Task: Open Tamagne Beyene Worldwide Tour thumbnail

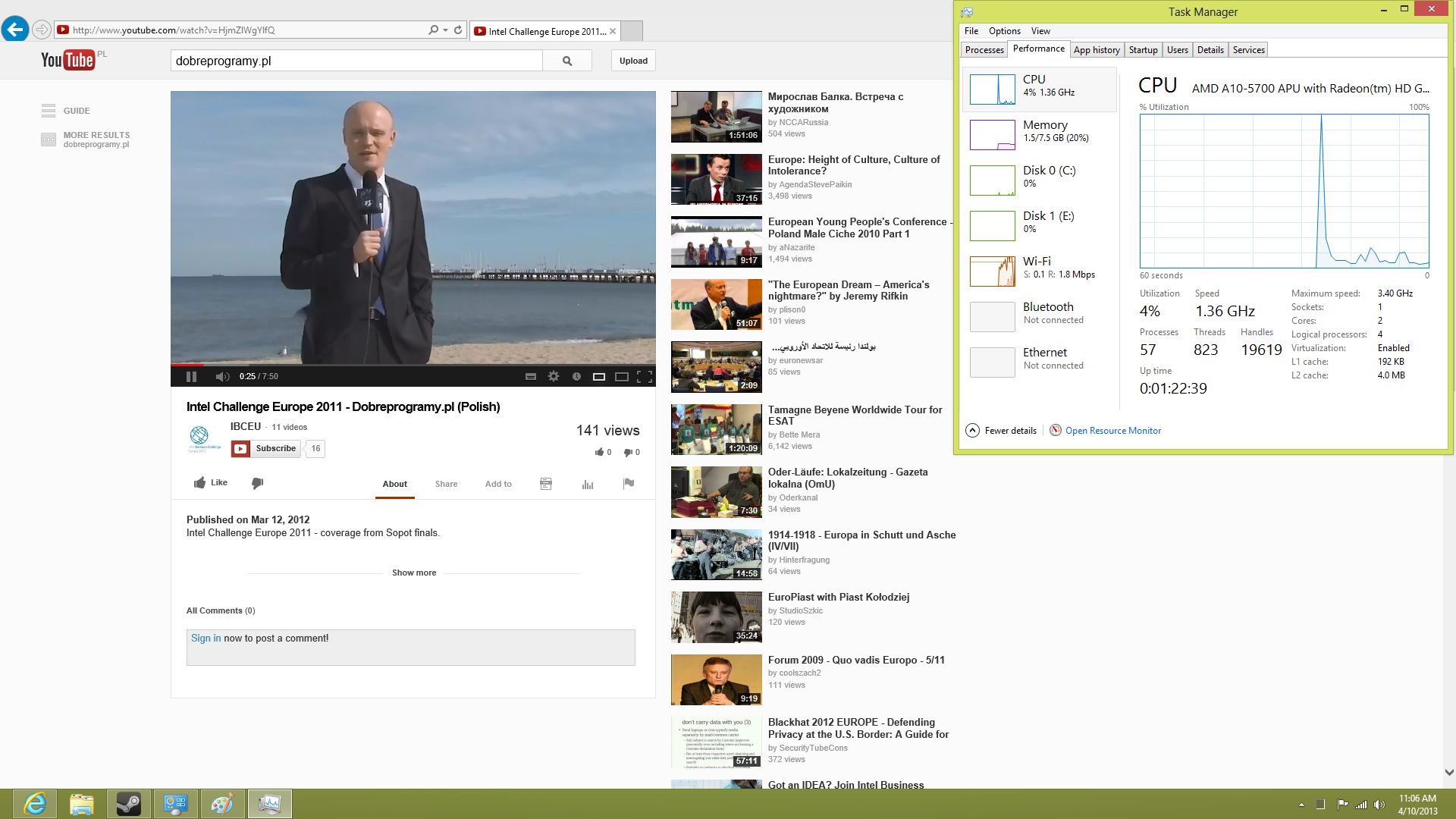Action: pos(716,430)
